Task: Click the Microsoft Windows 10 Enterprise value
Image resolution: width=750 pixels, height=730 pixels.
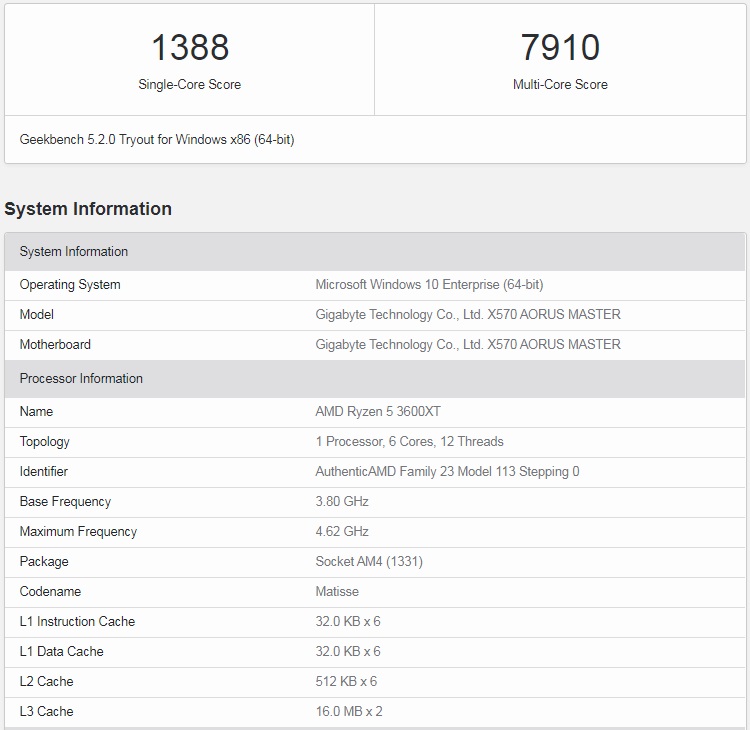Action: (429, 285)
